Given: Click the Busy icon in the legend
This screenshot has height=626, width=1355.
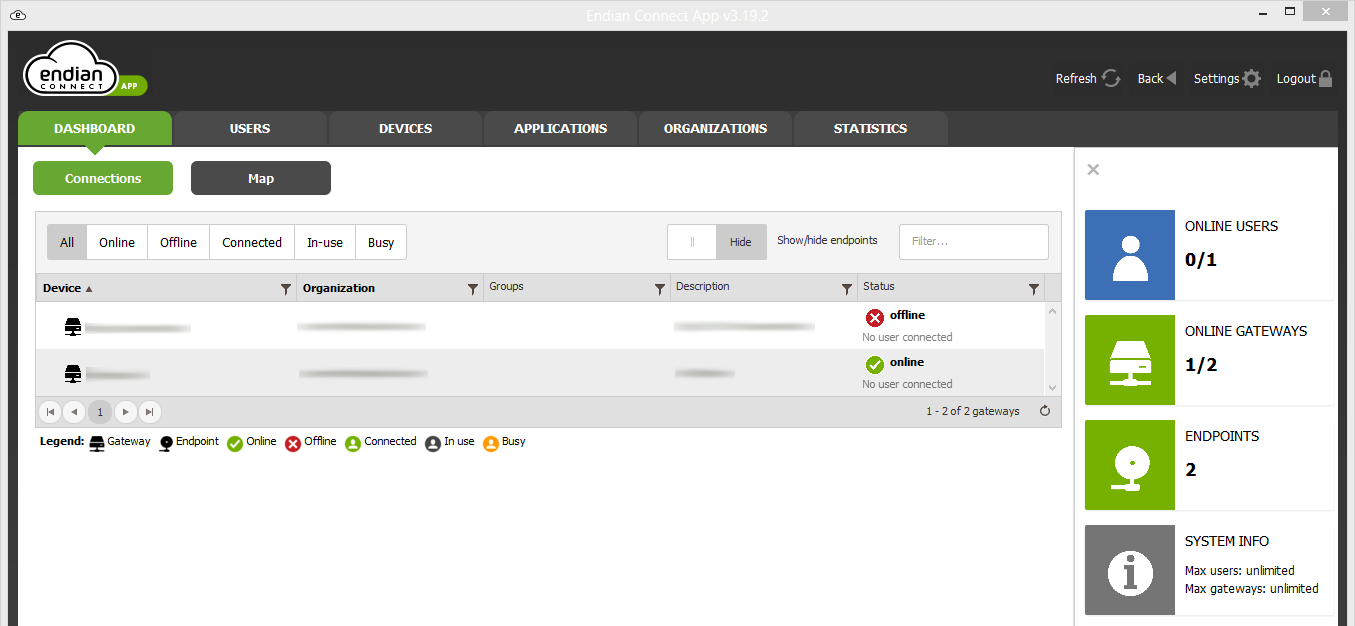Looking at the screenshot, I should point(491,443).
